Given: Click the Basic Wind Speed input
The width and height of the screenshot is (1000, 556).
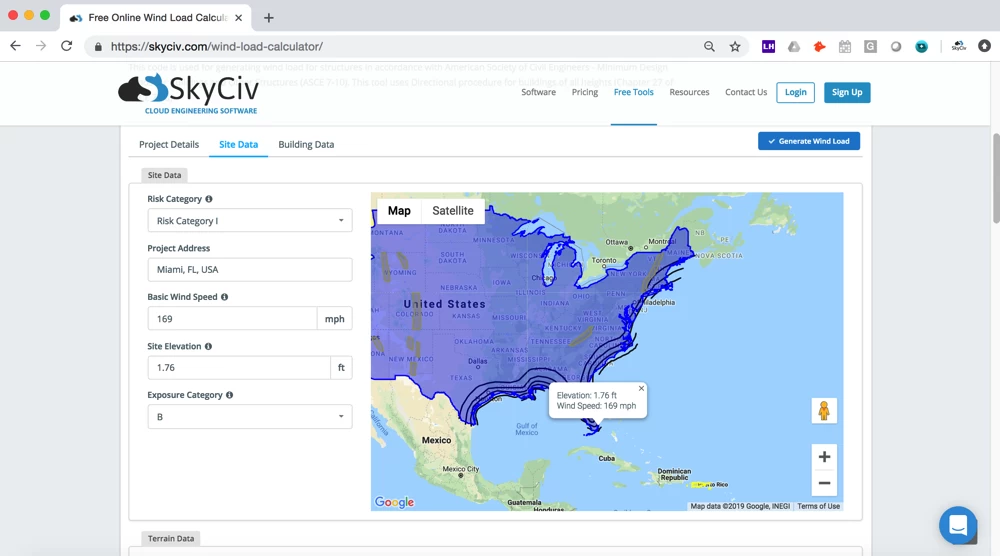Looking at the screenshot, I should (x=232, y=319).
